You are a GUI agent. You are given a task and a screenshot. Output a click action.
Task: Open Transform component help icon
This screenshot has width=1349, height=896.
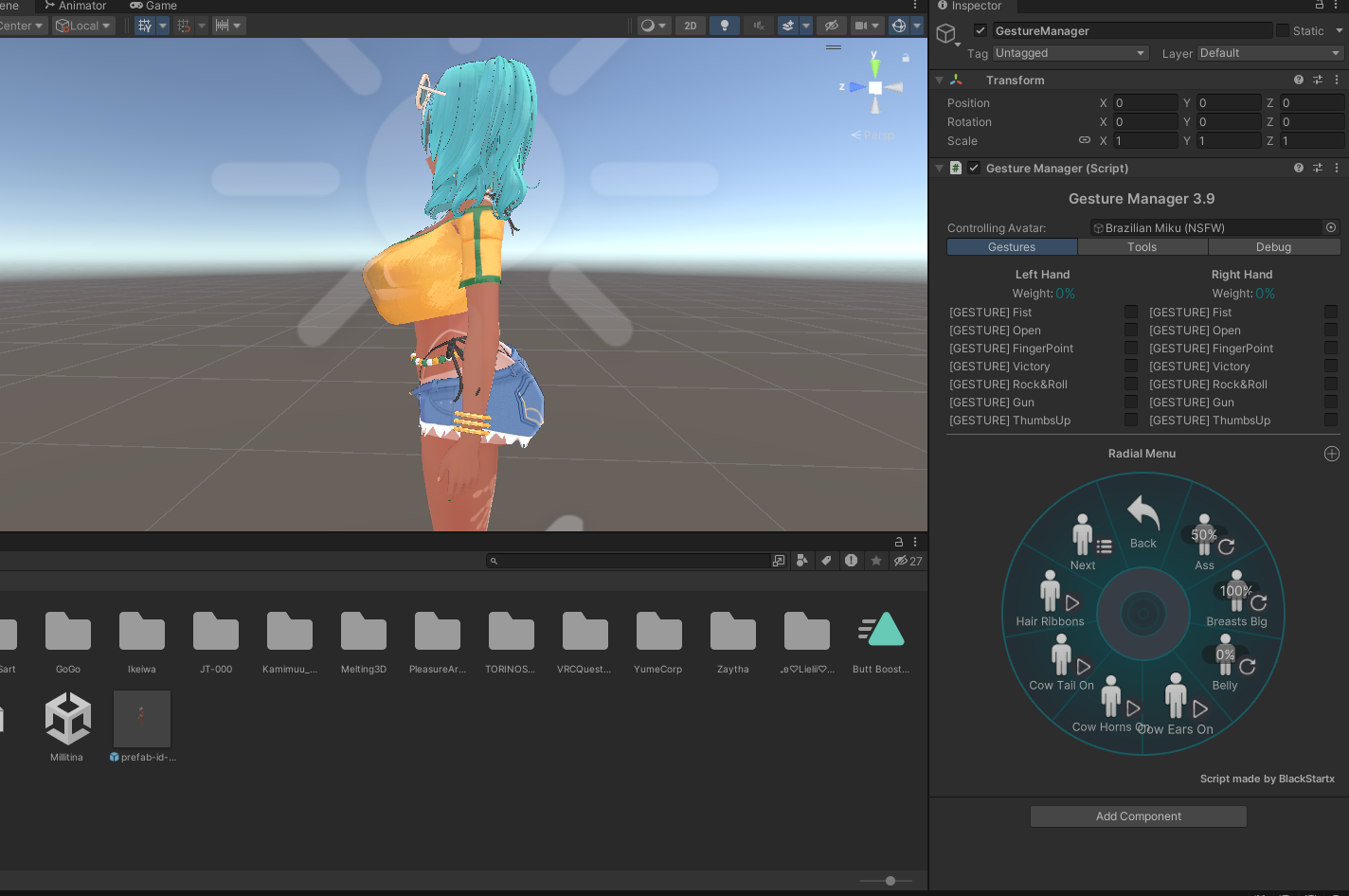pos(1299,81)
